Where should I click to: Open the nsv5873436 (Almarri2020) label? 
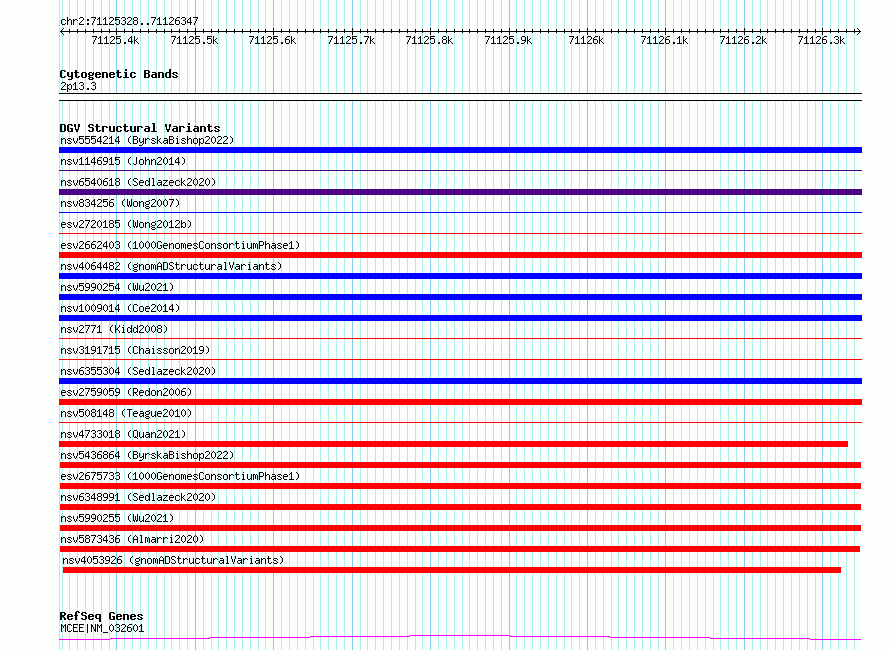click(132, 539)
